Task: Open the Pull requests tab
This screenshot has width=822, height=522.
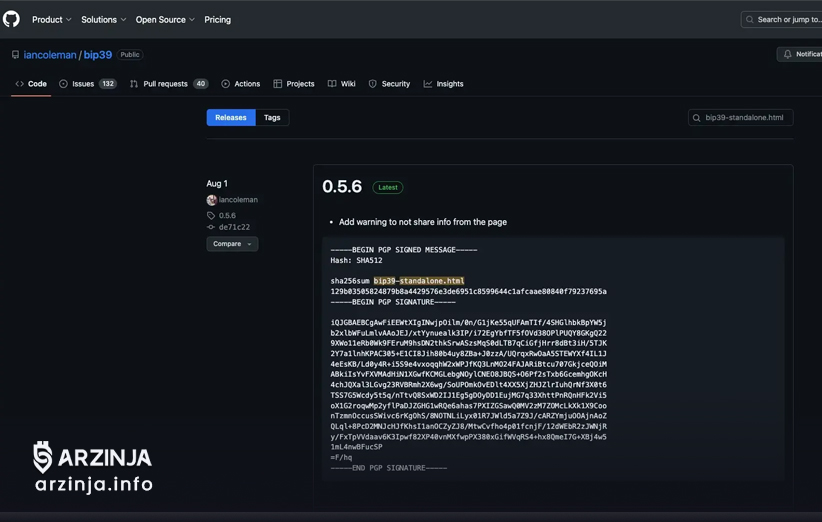Action: tap(169, 84)
